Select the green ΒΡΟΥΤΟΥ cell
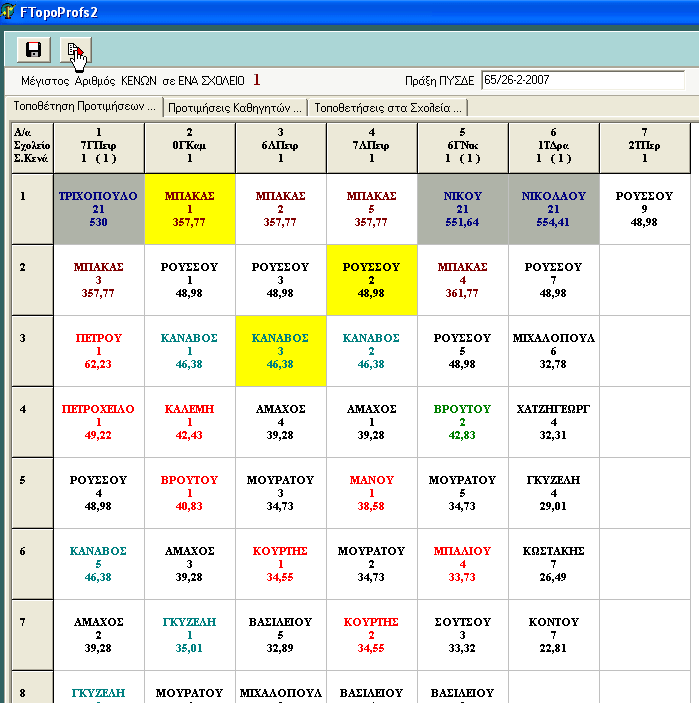699x703 pixels. pos(462,421)
